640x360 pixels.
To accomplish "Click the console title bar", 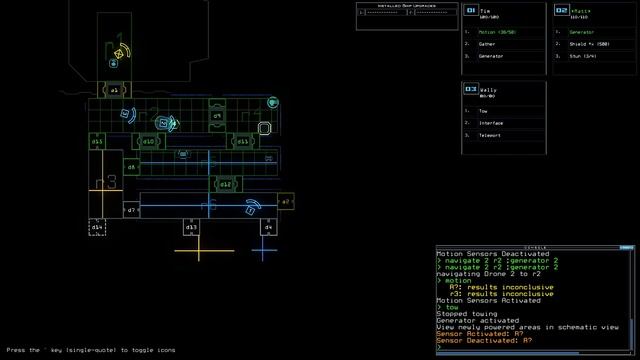I will pyautogui.click(x=535, y=247).
